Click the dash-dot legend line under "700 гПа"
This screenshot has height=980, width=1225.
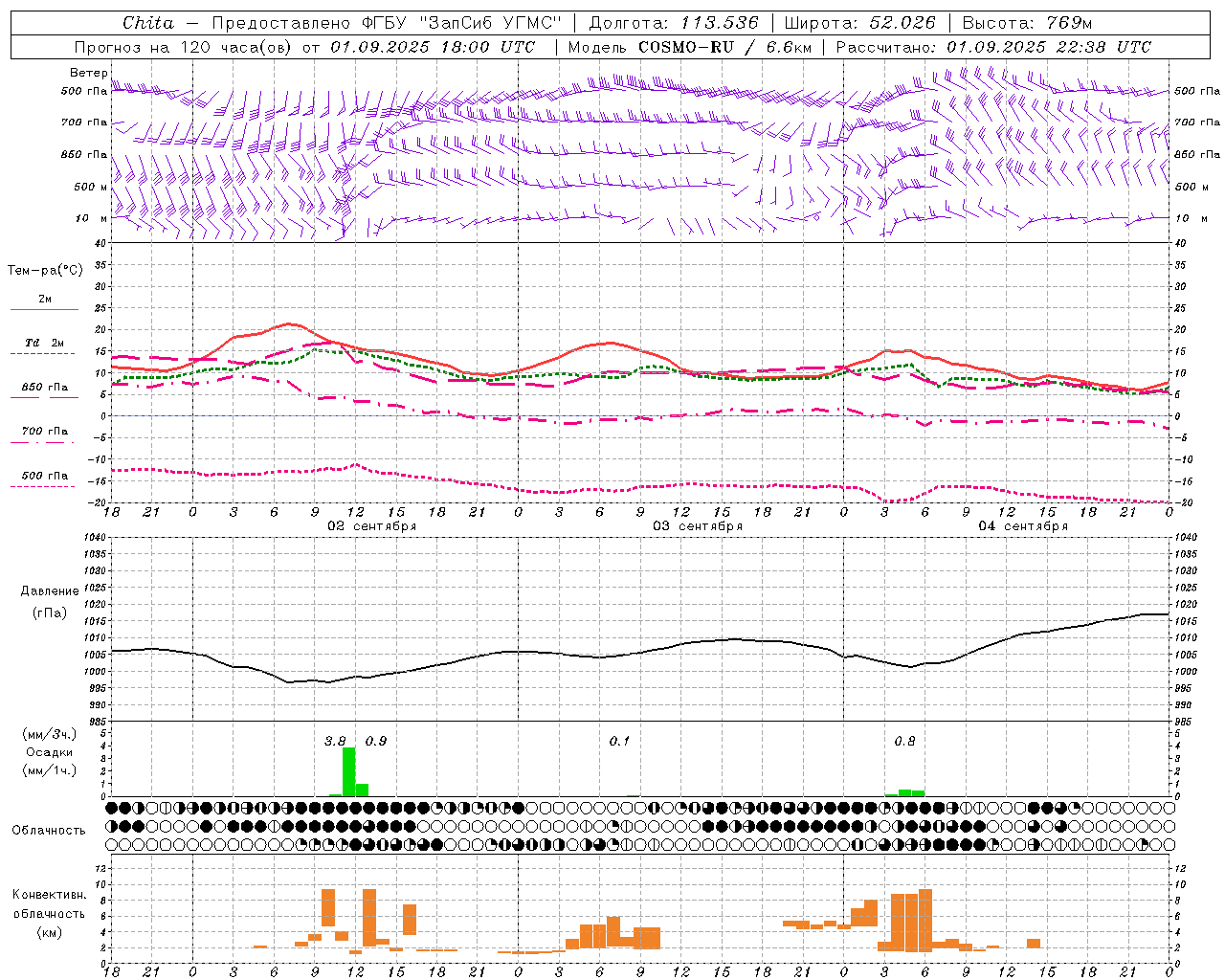43,442
